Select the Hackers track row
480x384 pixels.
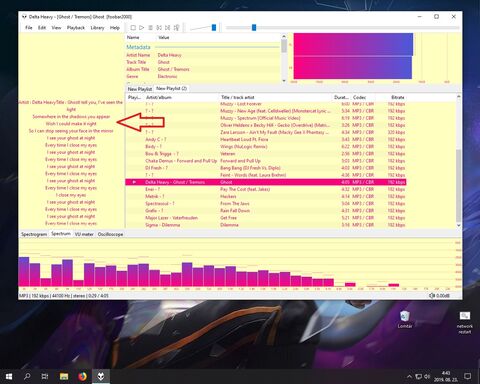[266, 196]
